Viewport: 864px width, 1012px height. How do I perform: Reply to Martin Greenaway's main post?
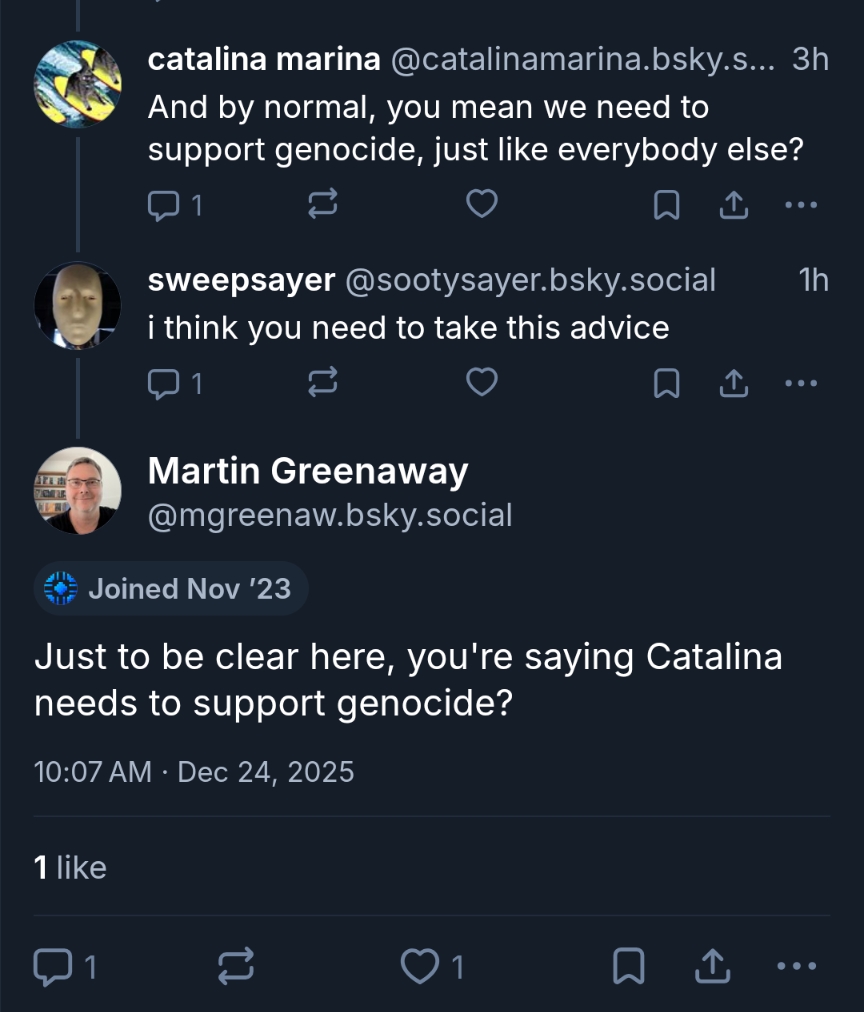click(52, 966)
